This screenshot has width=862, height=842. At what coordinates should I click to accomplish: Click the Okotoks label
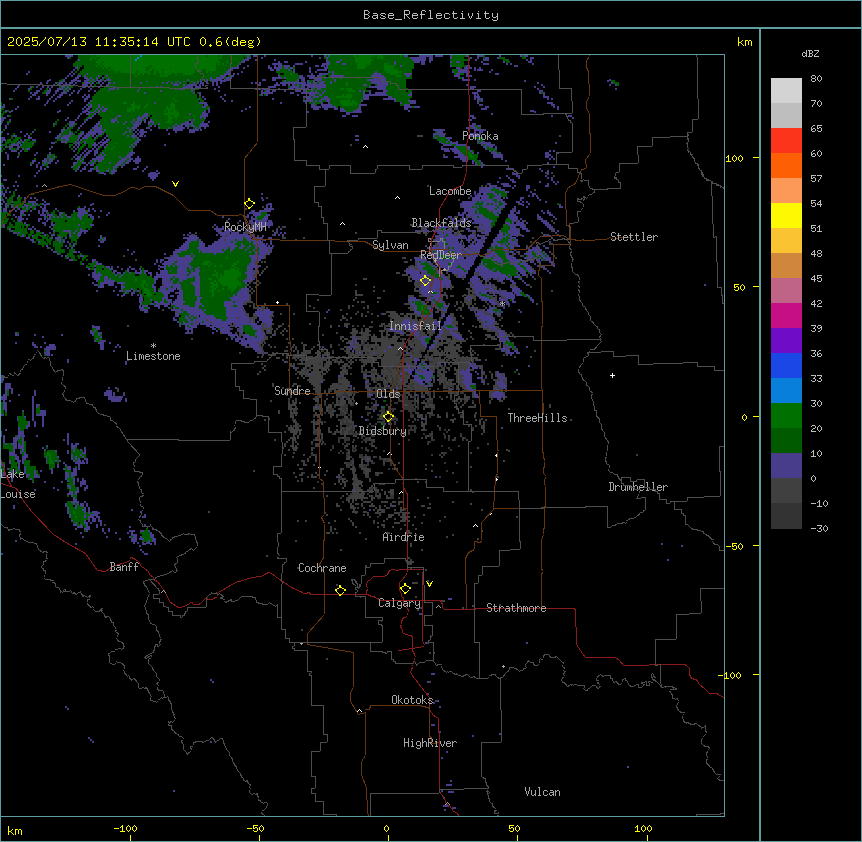click(412, 700)
